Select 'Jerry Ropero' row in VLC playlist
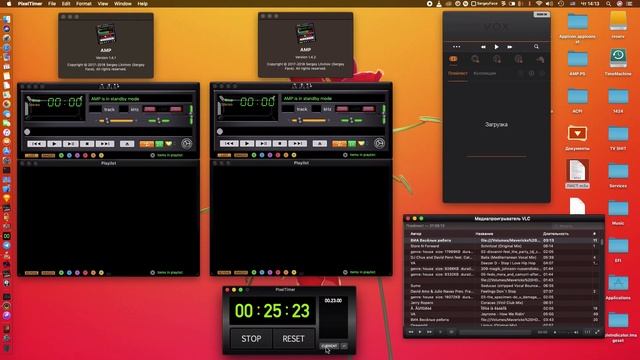The height and width of the screenshot is (360, 640). click(502, 303)
